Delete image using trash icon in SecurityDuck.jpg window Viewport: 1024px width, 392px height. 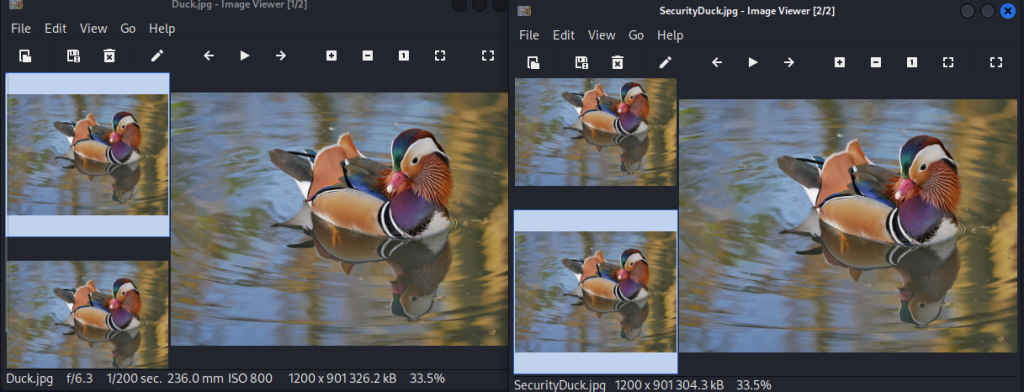click(x=617, y=62)
